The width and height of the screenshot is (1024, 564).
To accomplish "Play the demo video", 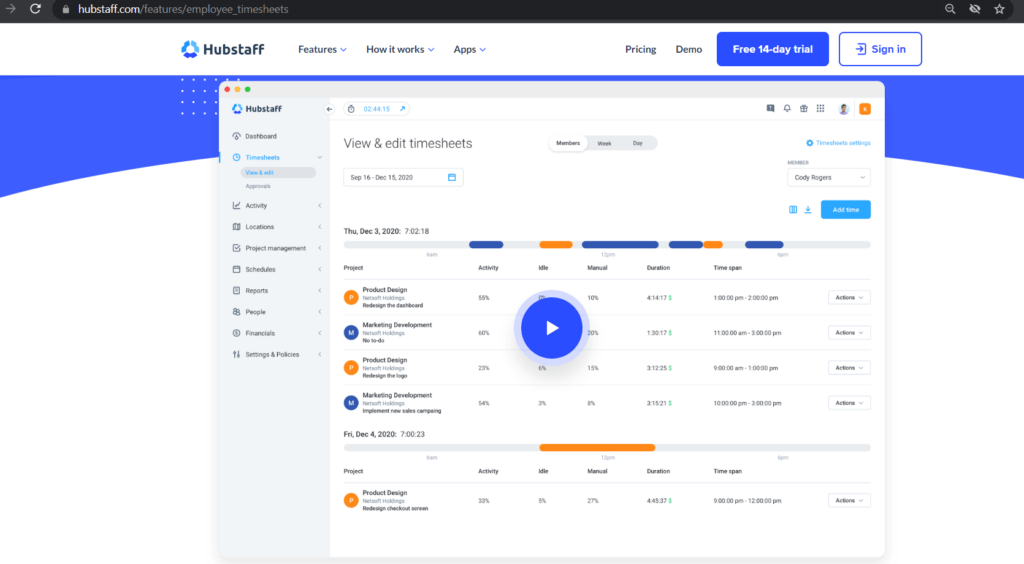I will tap(552, 328).
